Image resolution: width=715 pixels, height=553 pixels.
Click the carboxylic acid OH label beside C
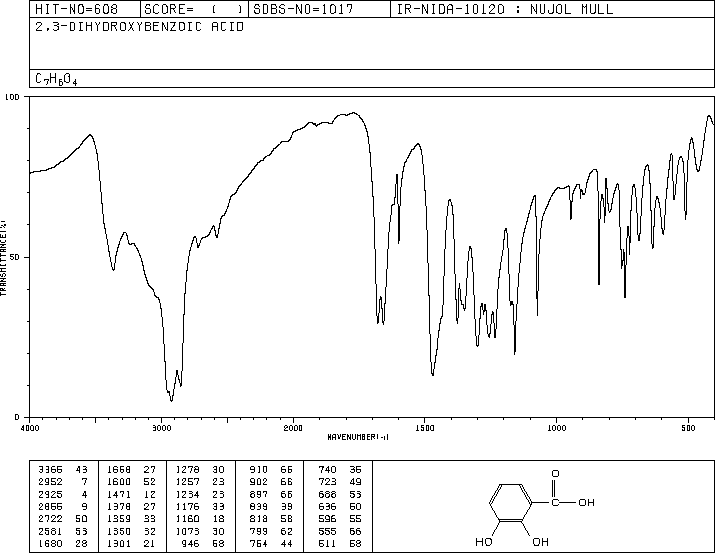(x=586, y=502)
